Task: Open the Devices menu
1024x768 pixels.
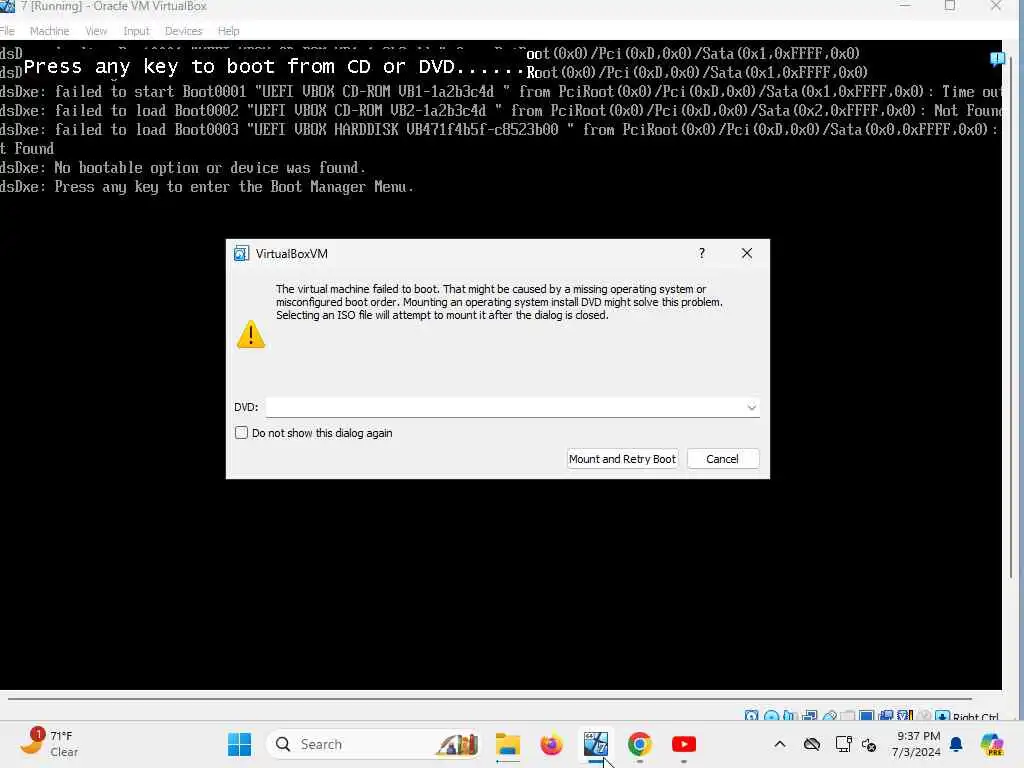Action: tap(184, 31)
